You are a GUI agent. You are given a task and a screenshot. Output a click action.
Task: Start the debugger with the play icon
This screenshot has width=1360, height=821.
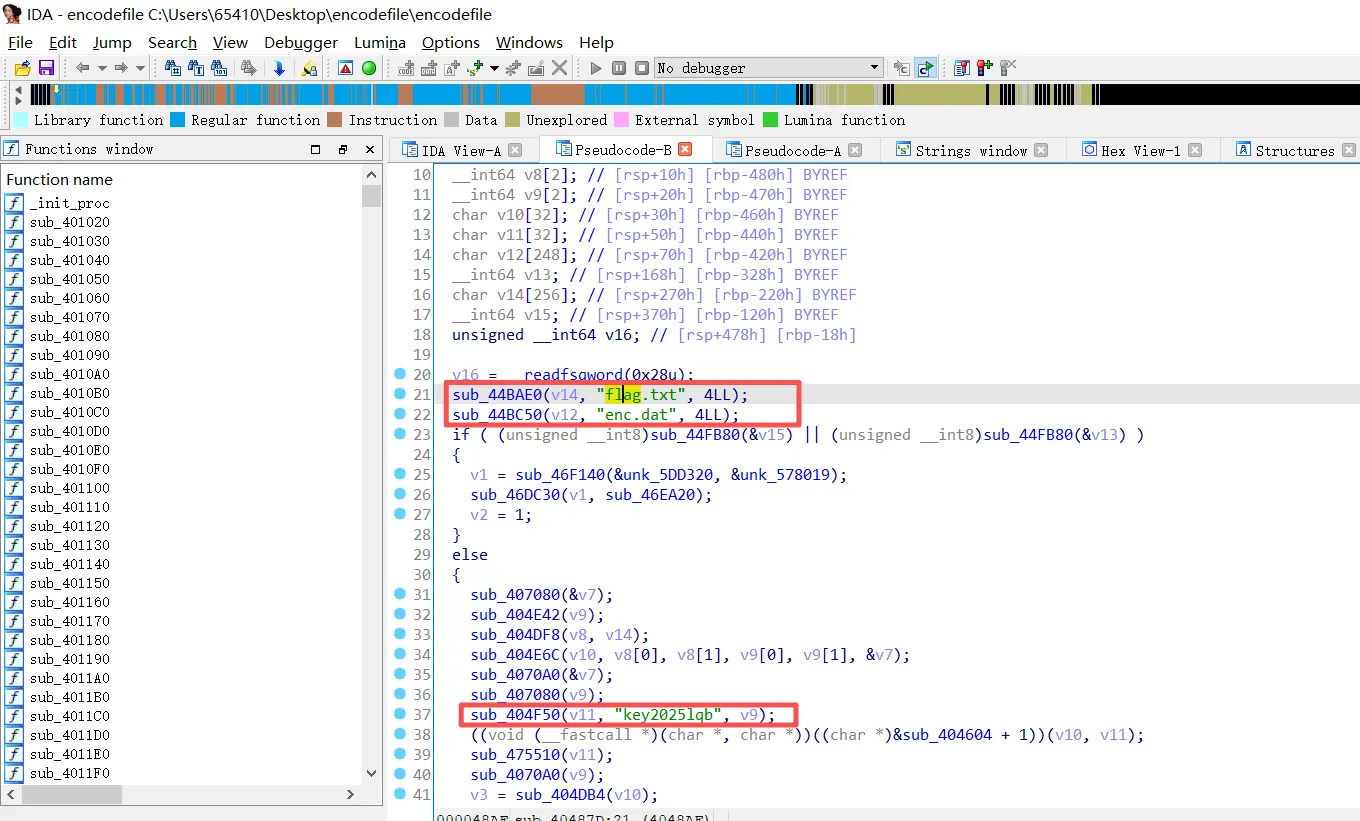[x=596, y=68]
